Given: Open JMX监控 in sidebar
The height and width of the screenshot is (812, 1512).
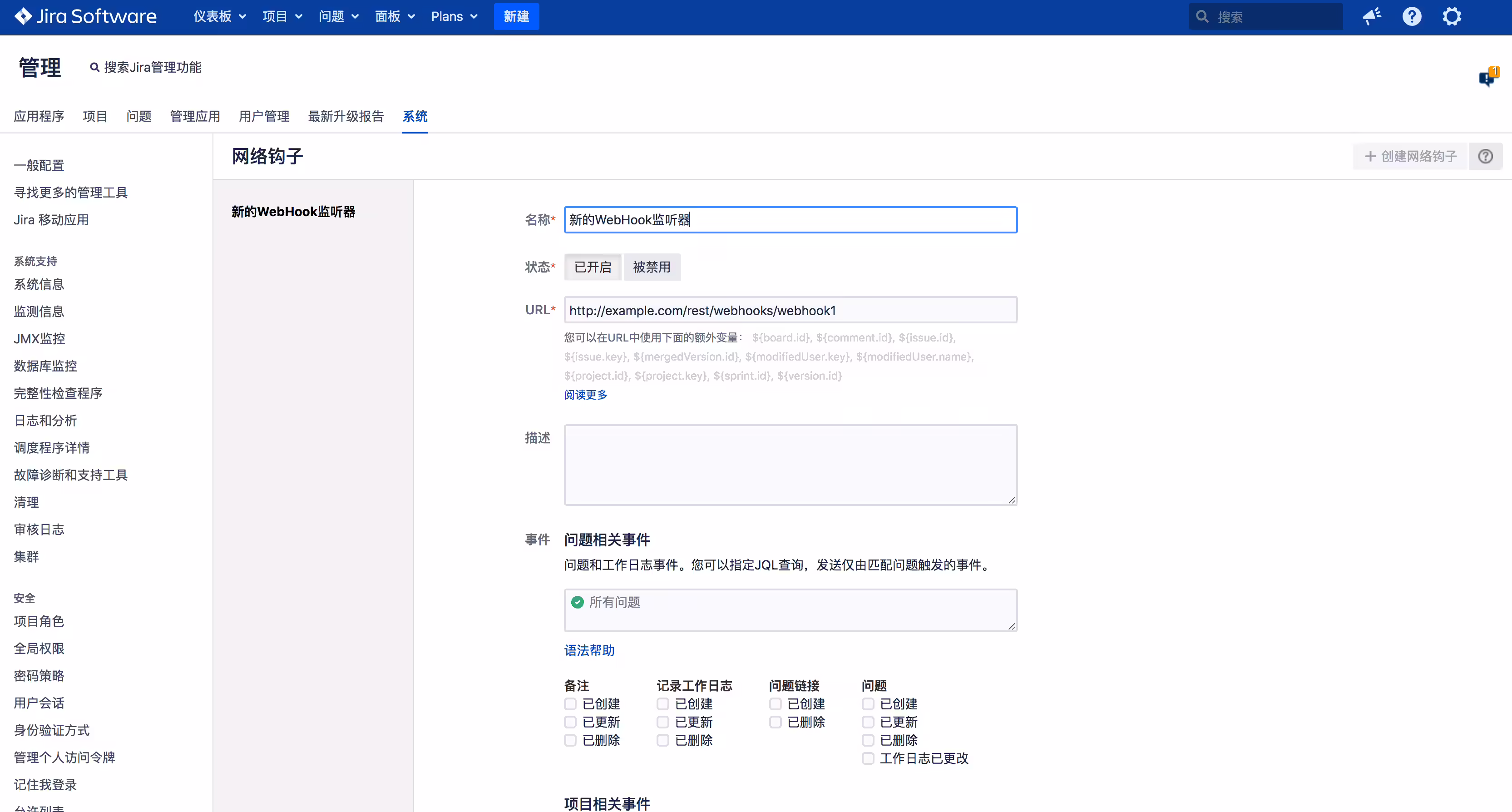Looking at the screenshot, I should 40,339.
